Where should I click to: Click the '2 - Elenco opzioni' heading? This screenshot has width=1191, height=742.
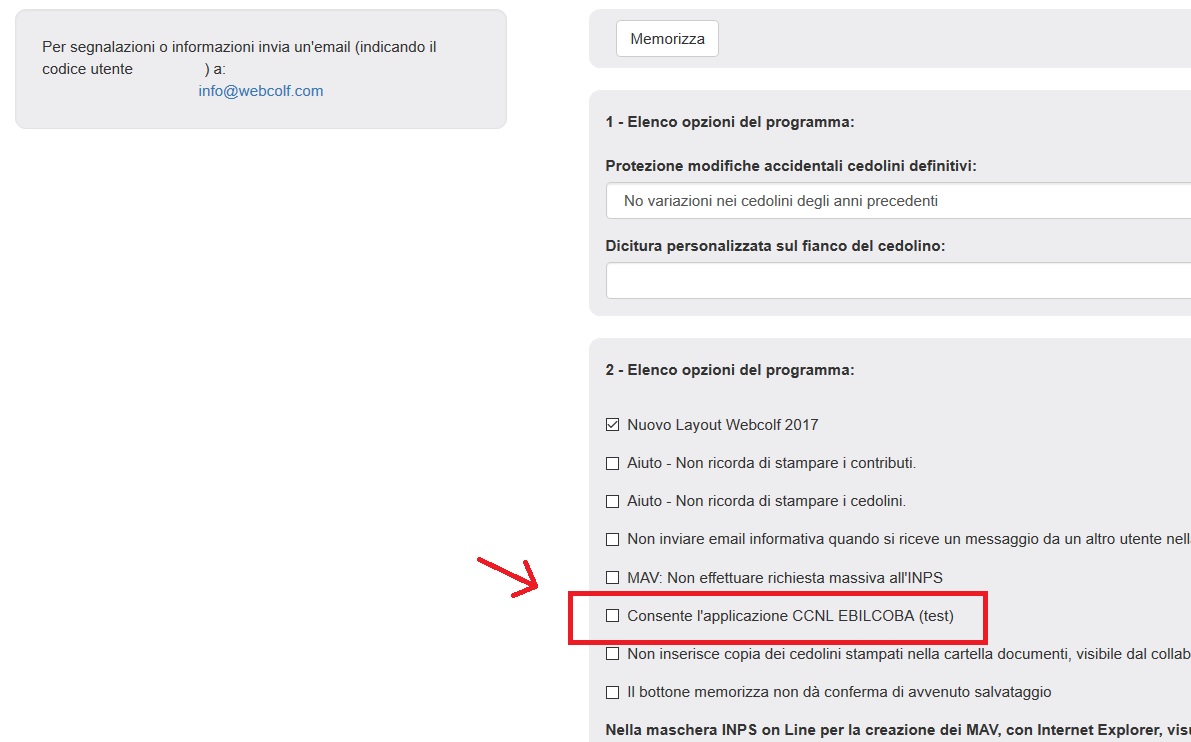pos(730,370)
